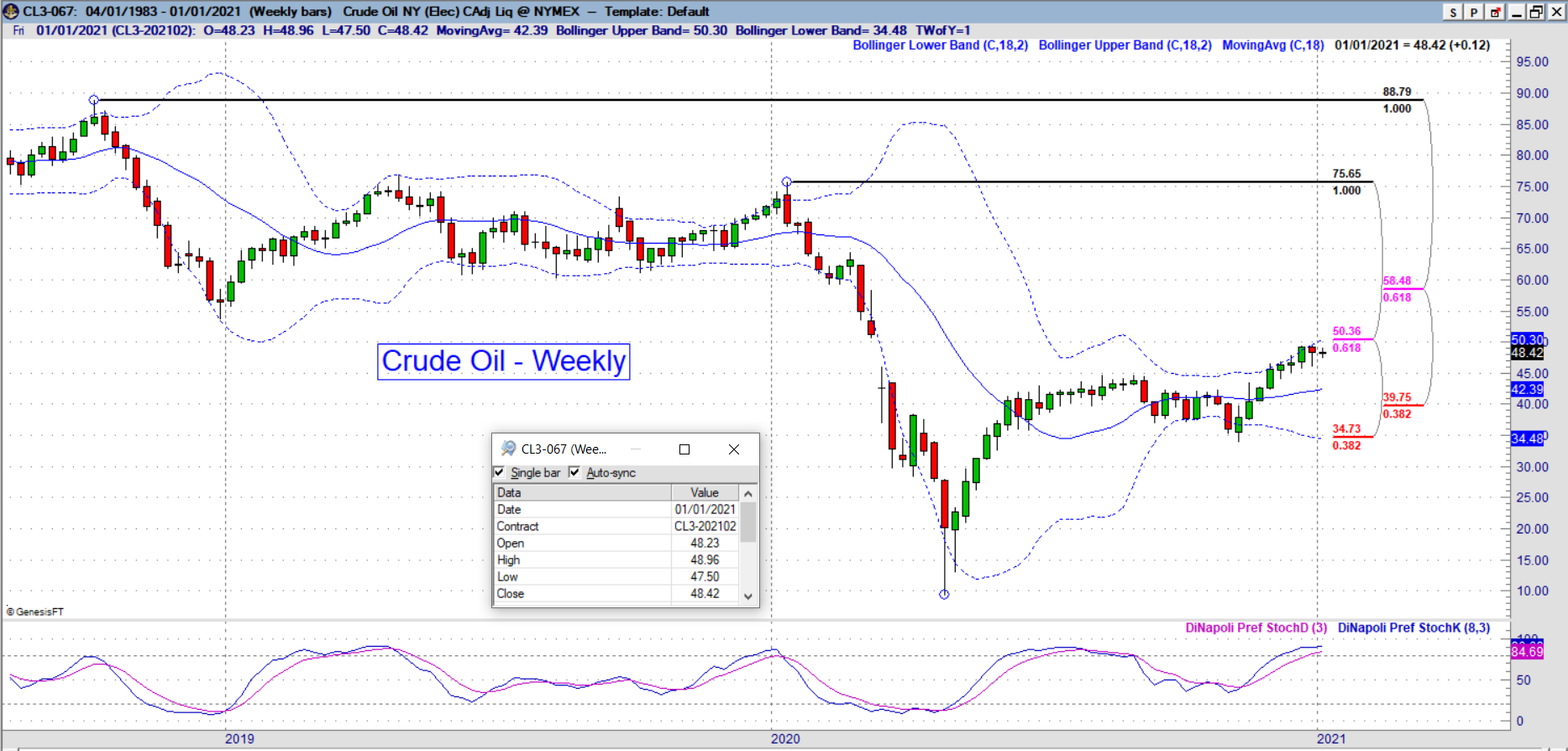
Task: Detach chart window with red arrow icon
Action: 1495,12
